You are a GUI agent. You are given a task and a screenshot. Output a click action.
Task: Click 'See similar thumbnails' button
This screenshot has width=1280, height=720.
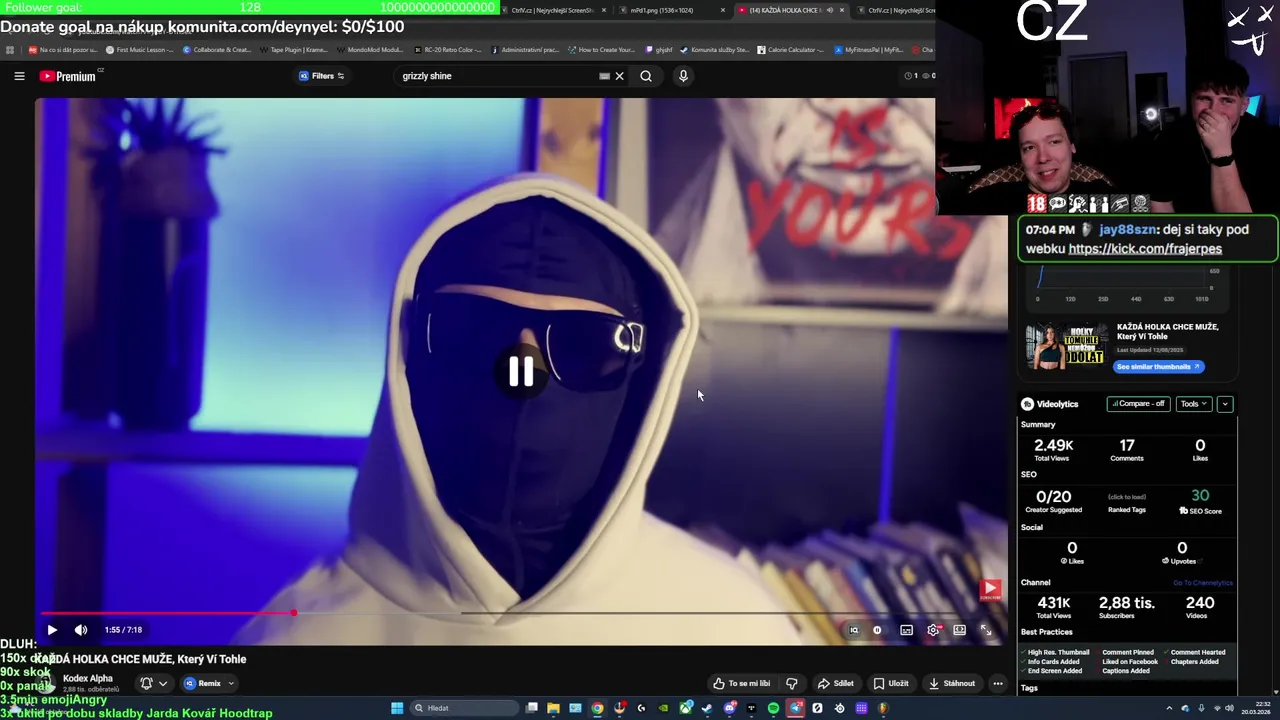point(1158,367)
